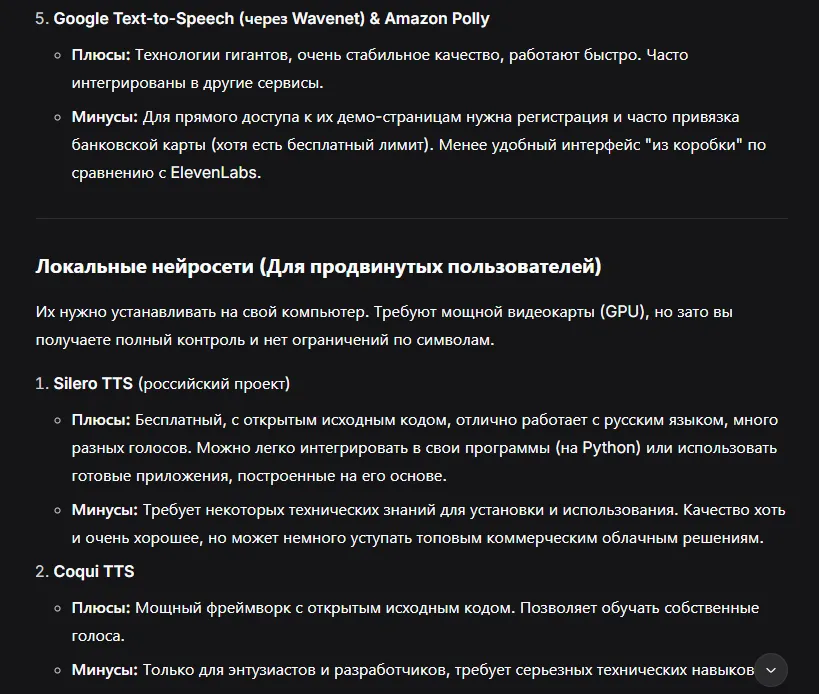
Task: Click the 'ElevenLabs' word in Минусы
Action: [214, 172]
